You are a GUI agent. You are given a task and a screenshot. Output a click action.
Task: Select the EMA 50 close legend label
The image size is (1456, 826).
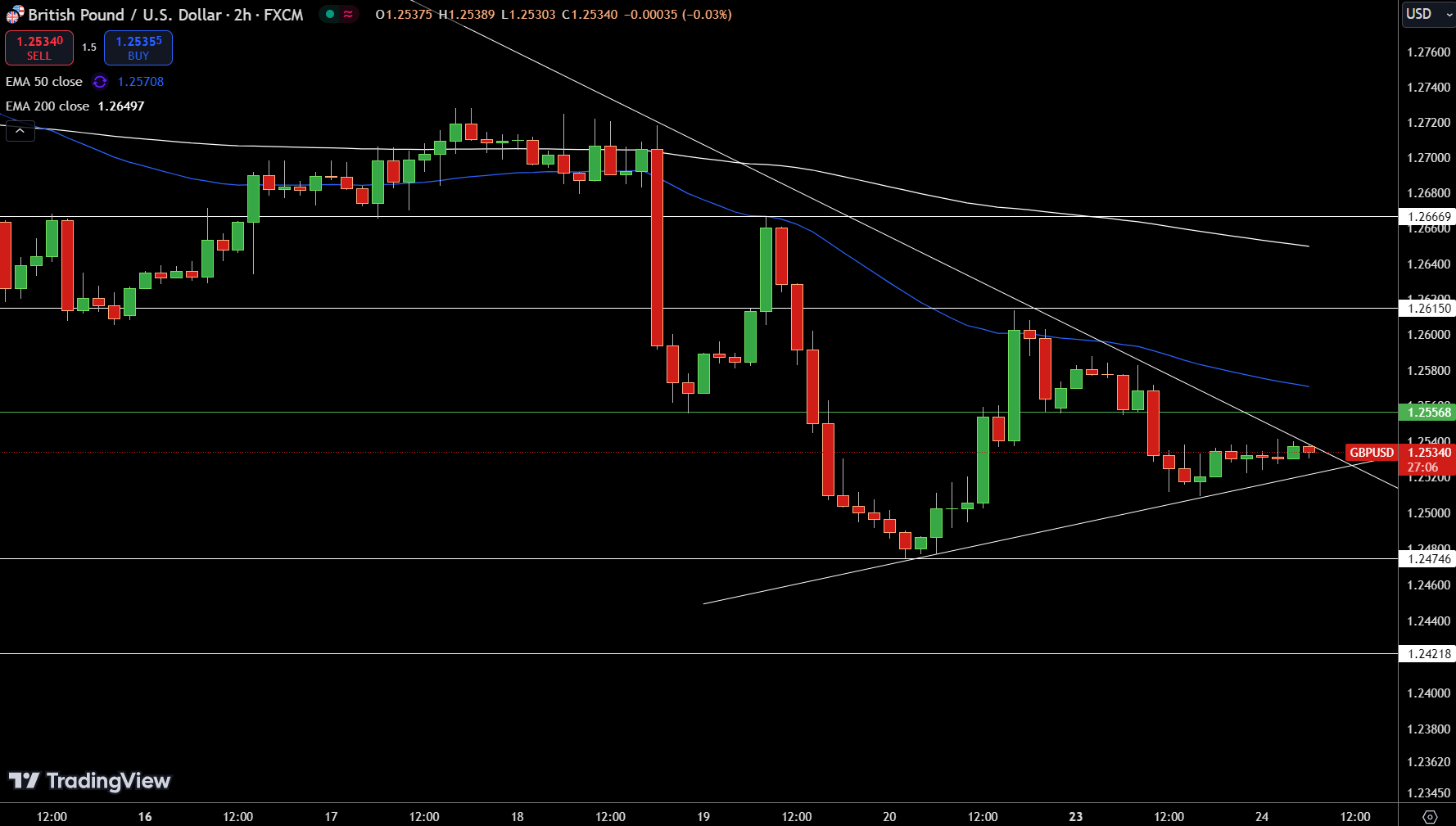(x=44, y=82)
